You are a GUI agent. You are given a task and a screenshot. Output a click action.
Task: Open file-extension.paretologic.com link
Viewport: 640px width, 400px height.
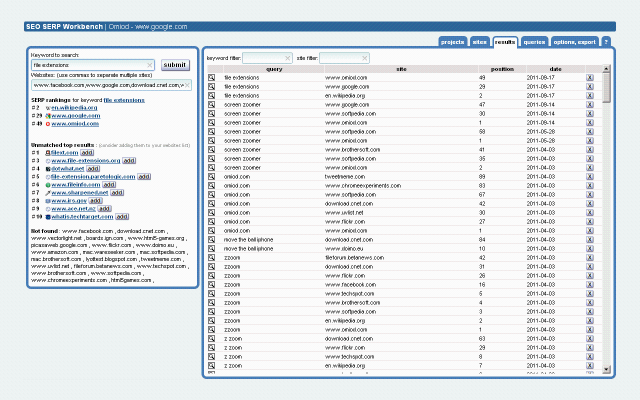pos(93,177)
